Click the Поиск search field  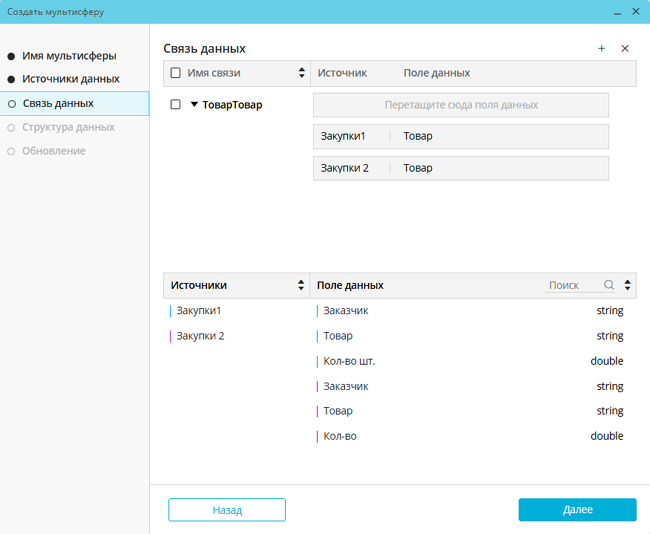[574, 286]
